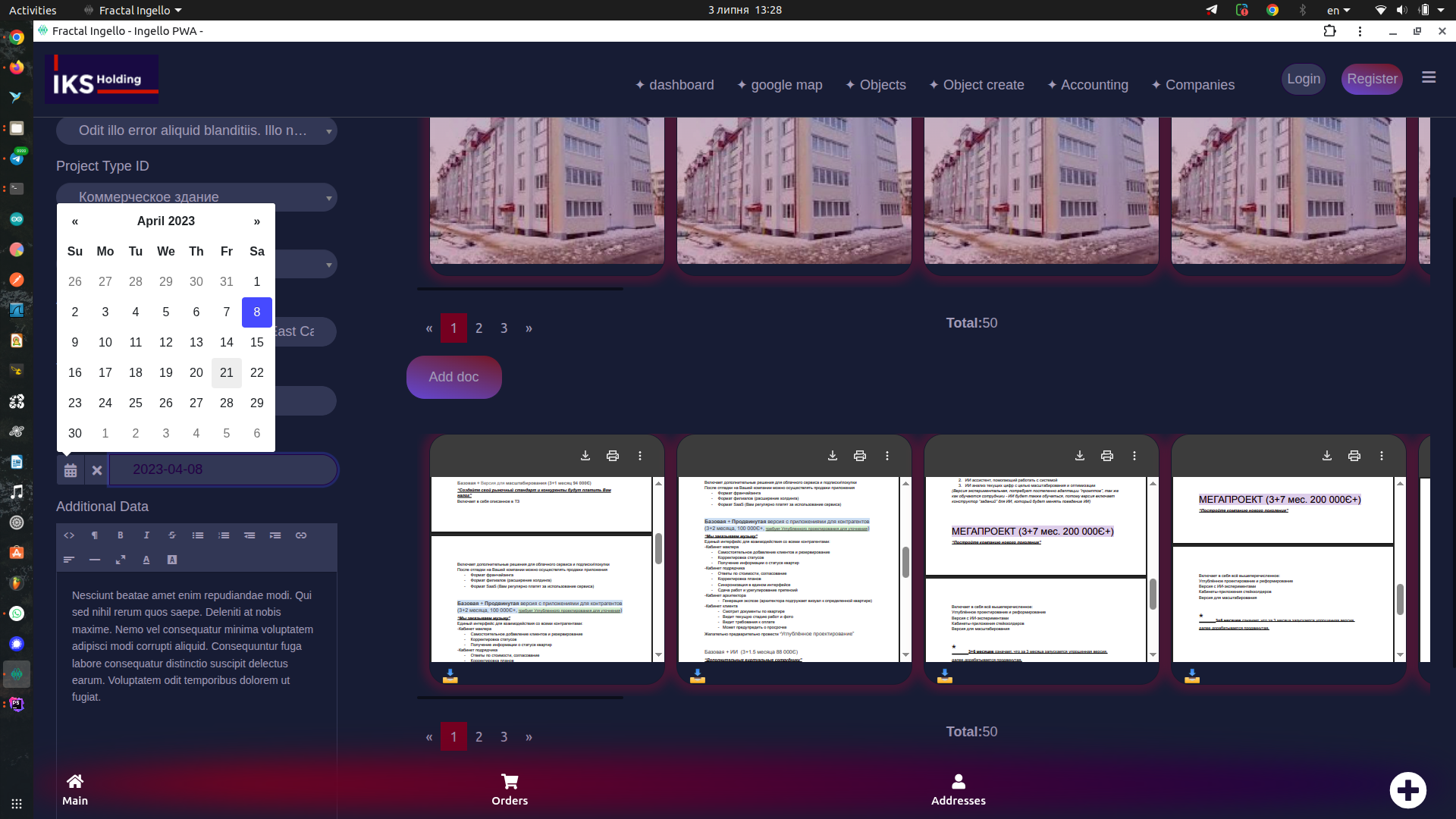Select April 21 in the calendar

227,373
